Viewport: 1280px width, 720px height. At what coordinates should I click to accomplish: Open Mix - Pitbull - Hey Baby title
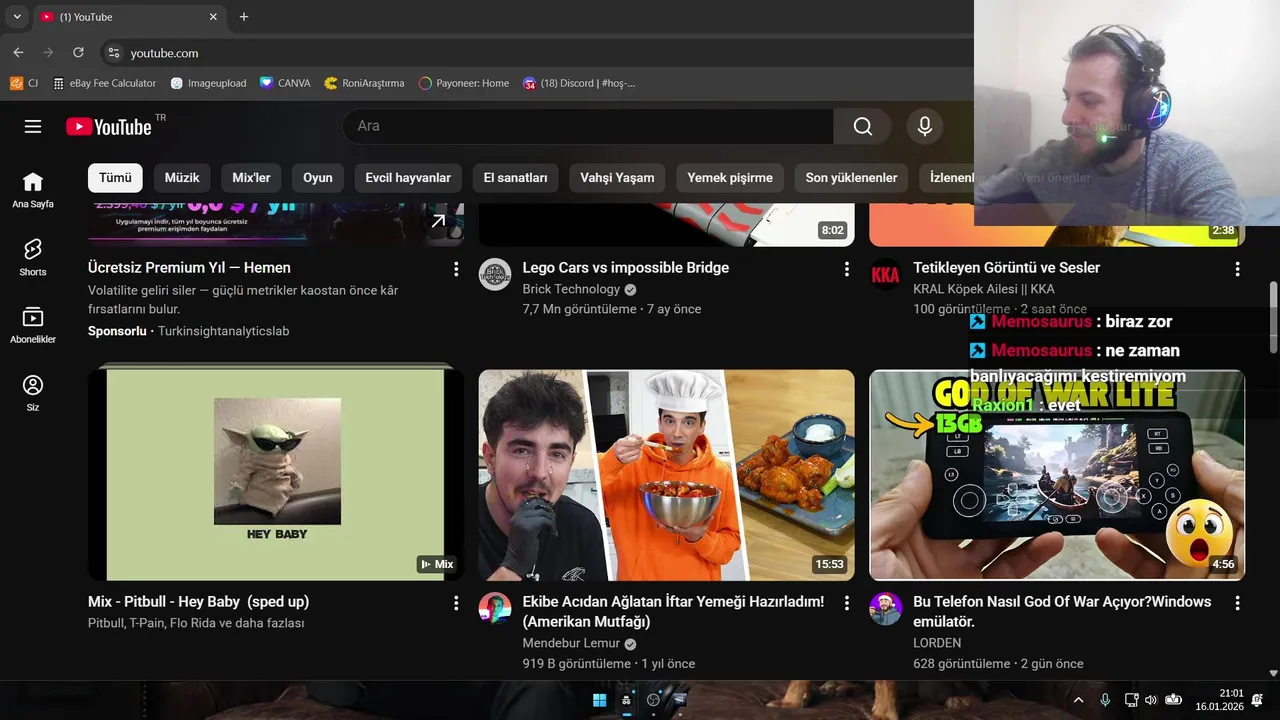198,602
